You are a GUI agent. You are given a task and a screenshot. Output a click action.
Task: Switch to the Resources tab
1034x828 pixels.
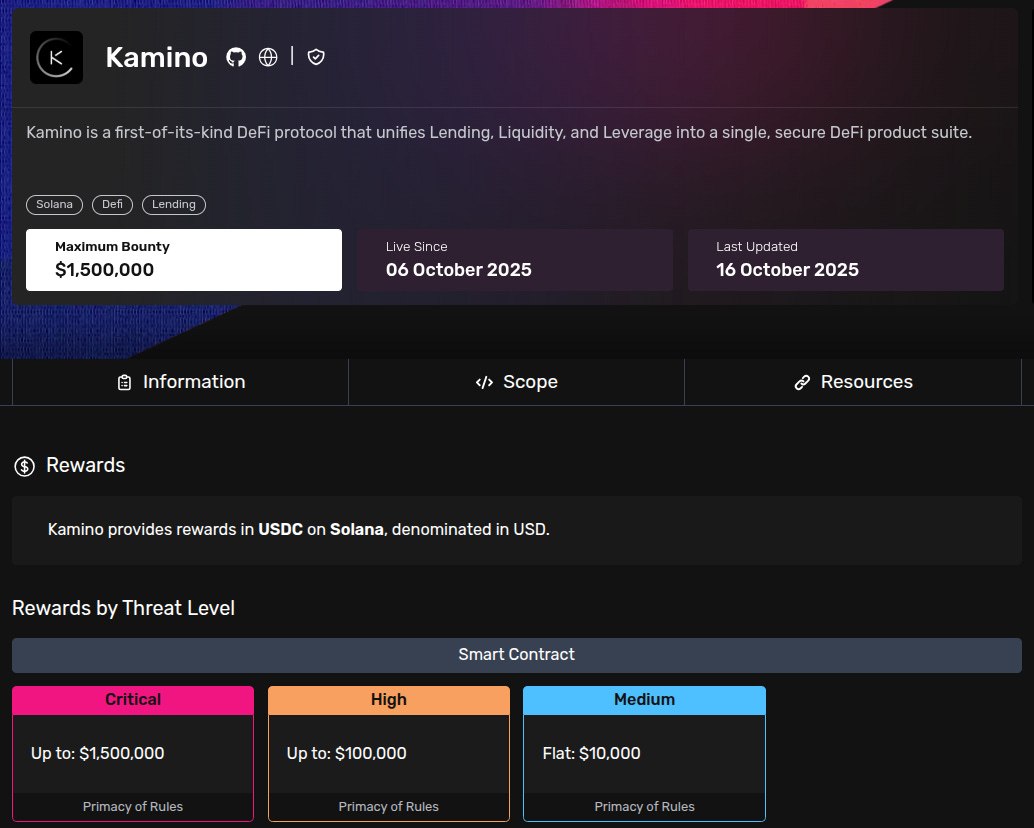click(x=853, y=382)
